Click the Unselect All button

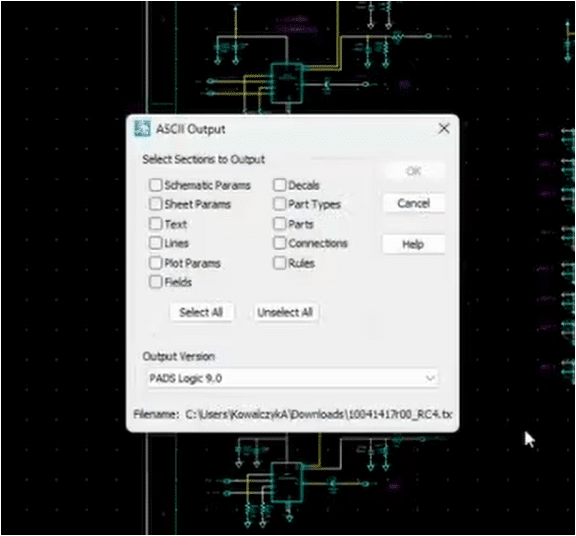285,312
